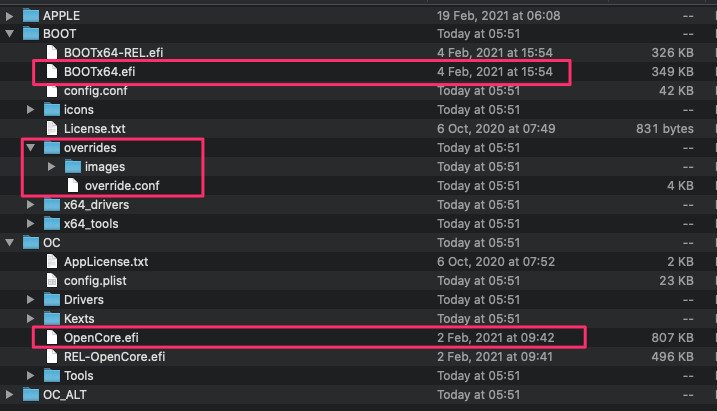The image size is (717, 411).
Task: Select the x64_tools folder name
Action: click(91, 224)
